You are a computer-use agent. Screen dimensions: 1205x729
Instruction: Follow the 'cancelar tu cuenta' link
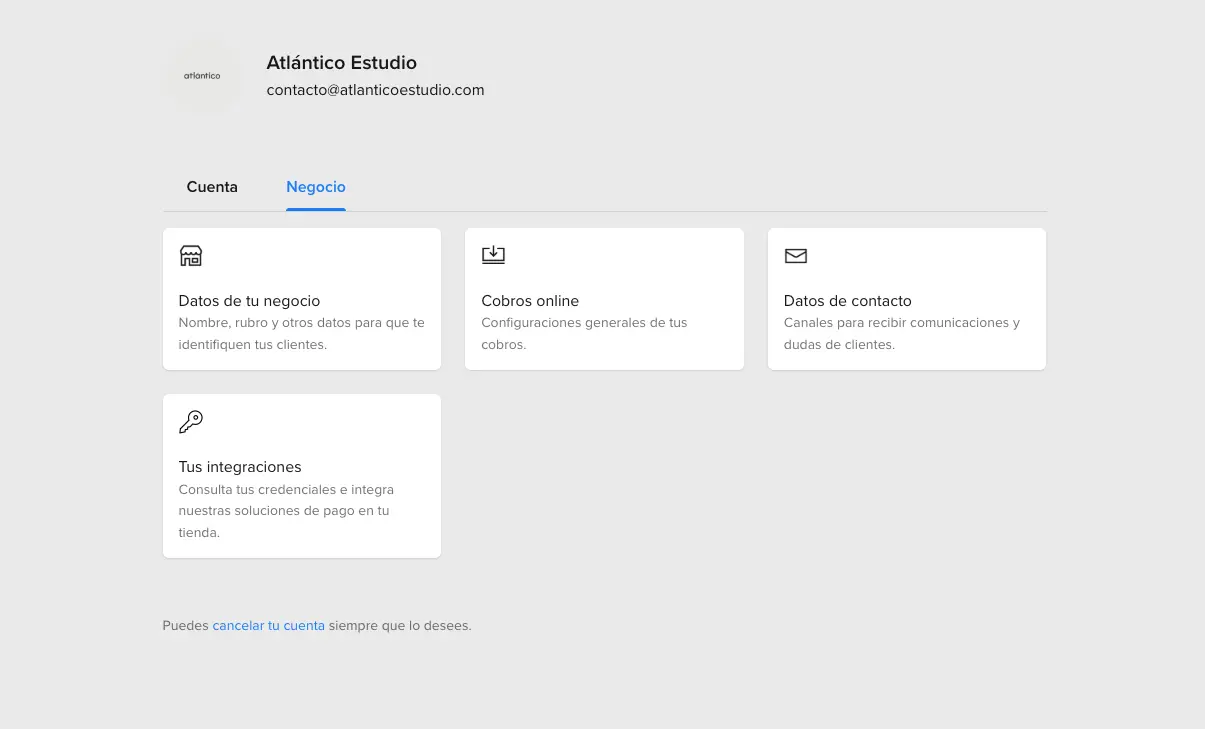pyautogui.click(x=268, y=626)
